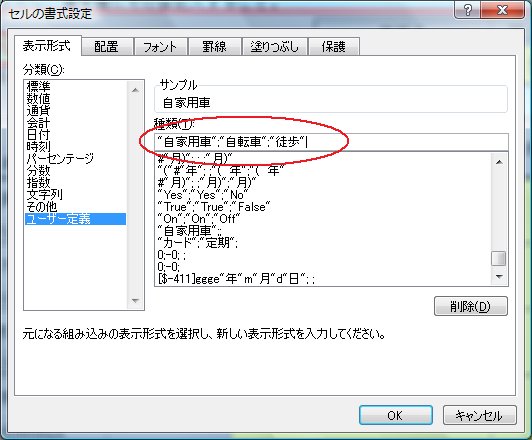
Task: Choose 会計 in category list
Action: 75,122
